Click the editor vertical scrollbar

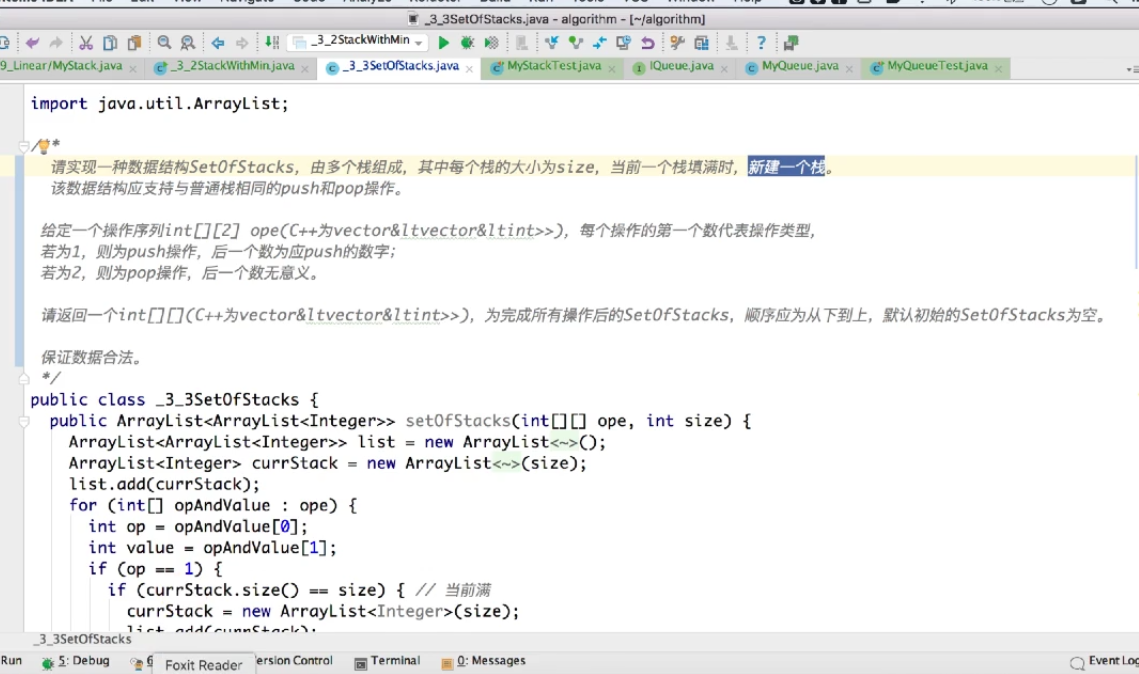[x=1135, y=211]
